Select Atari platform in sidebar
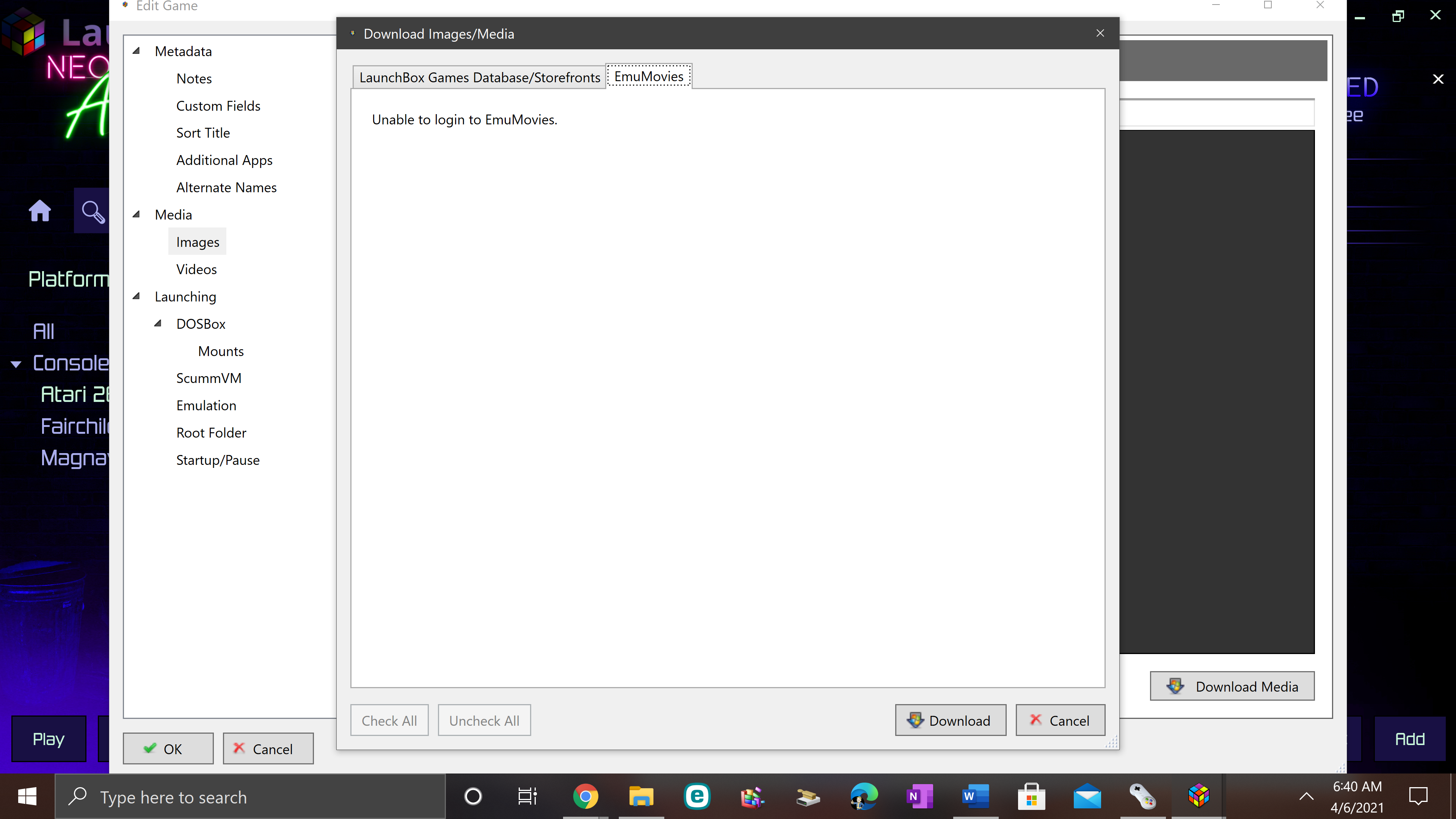 pos(75,394)
